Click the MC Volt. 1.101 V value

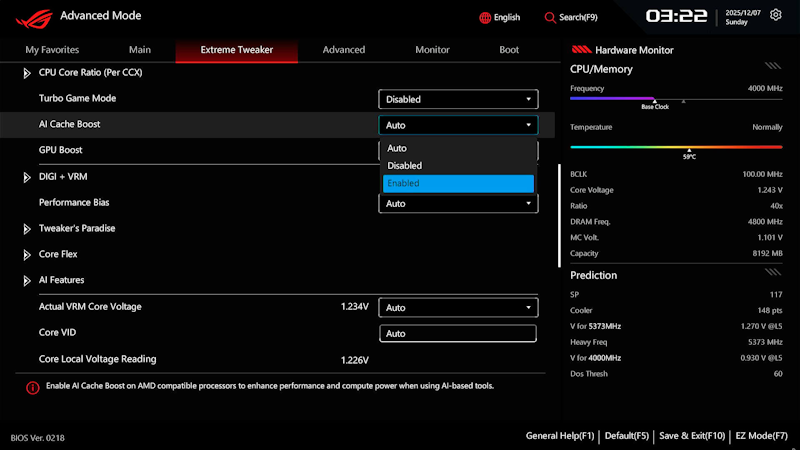tap(770, 237)
